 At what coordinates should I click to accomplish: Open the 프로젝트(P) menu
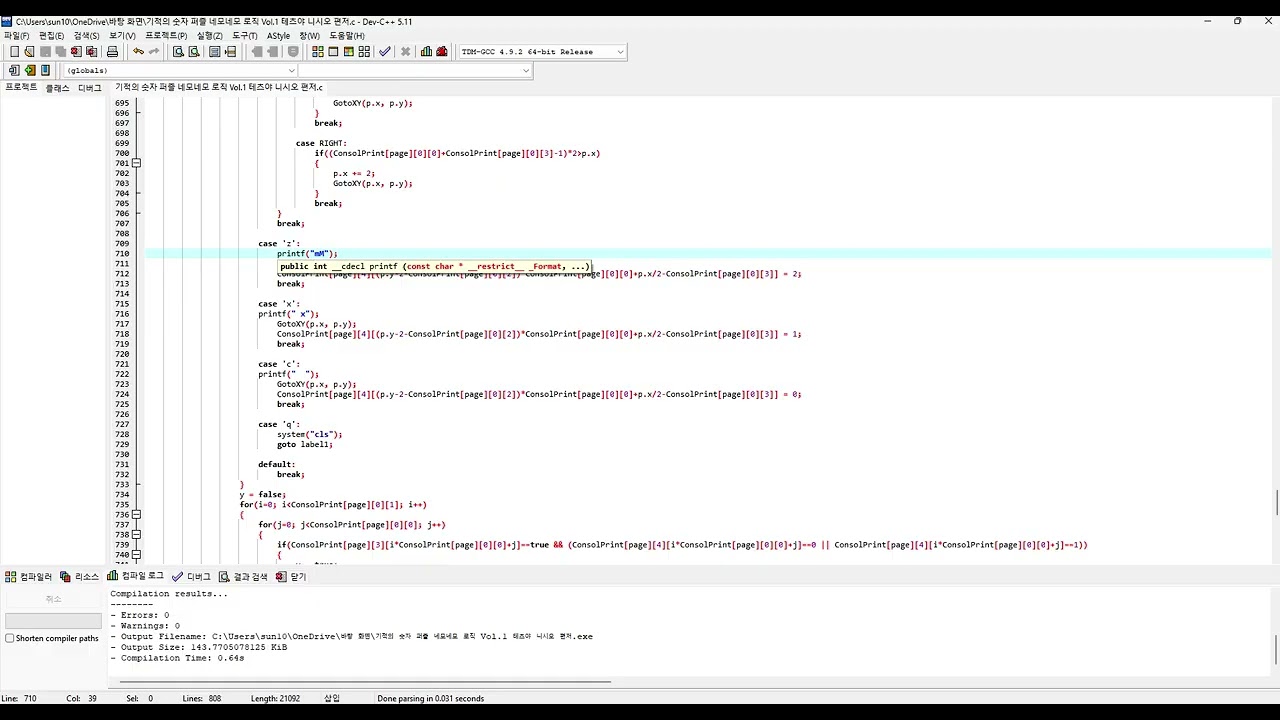coord(166,35)
